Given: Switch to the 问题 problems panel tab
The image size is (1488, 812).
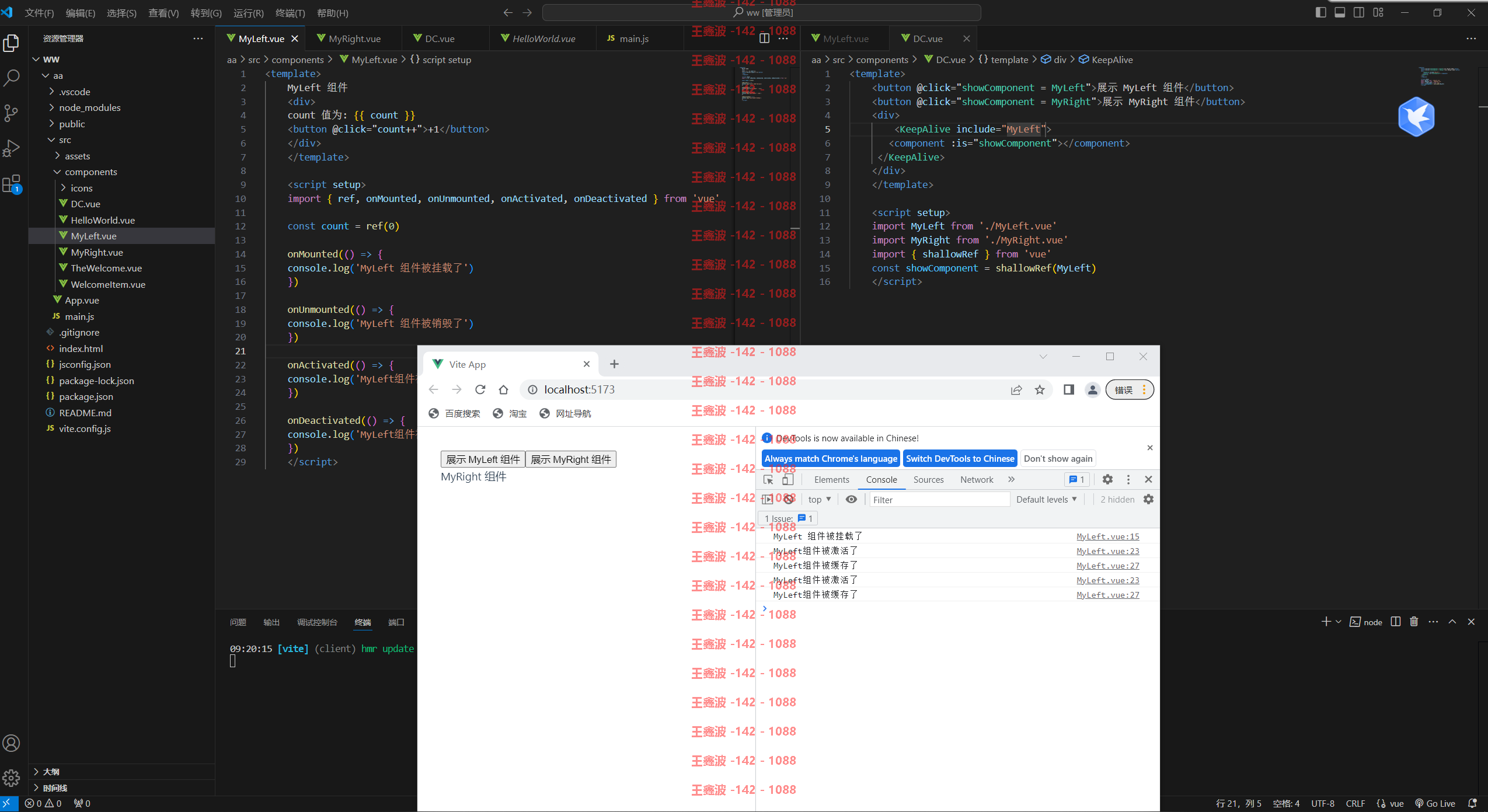Looking at the screenshot, I should (238, 622).
